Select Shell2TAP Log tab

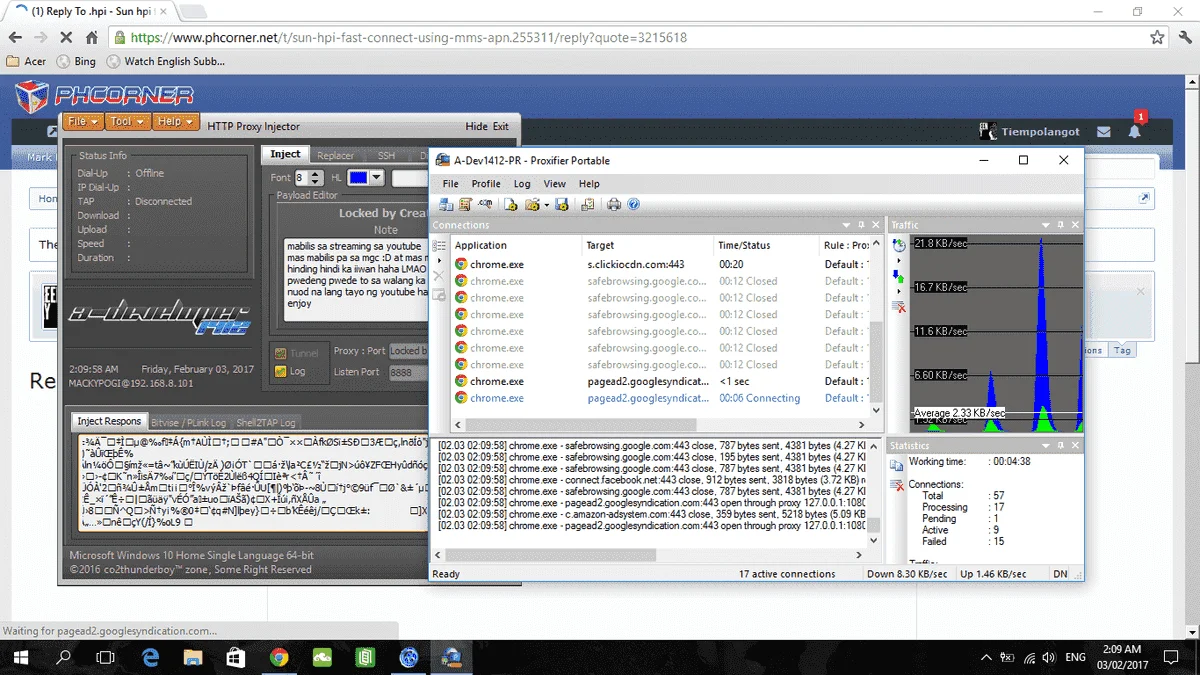coord(267,422)
